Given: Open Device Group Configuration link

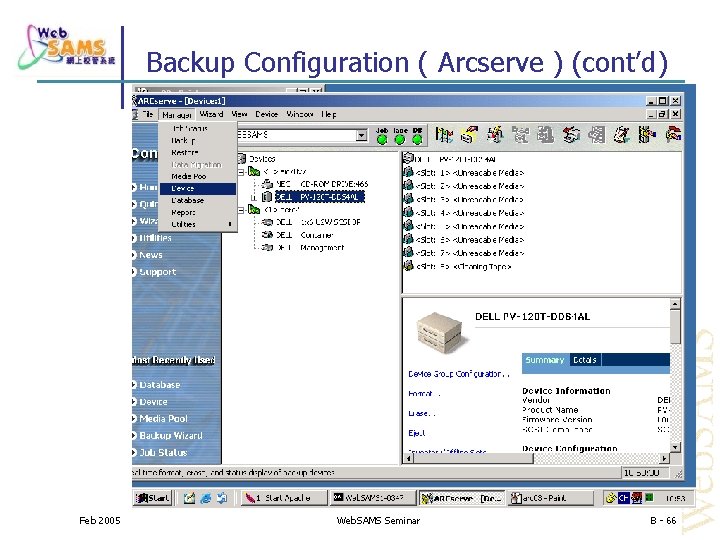Looking at the screenshot, I should click(458, 374).
